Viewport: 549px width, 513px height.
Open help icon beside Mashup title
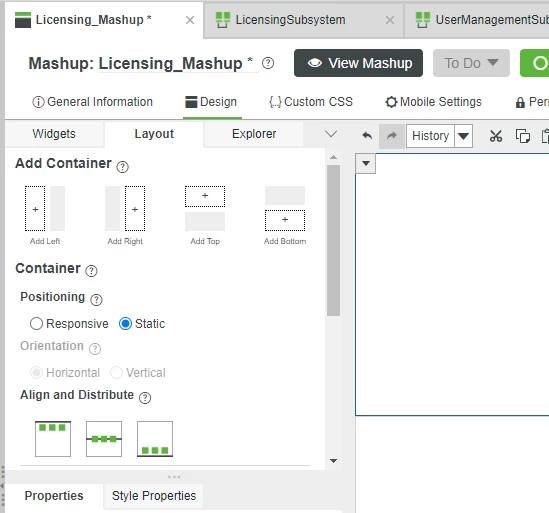pyautogui.click(x=268, y=63)
